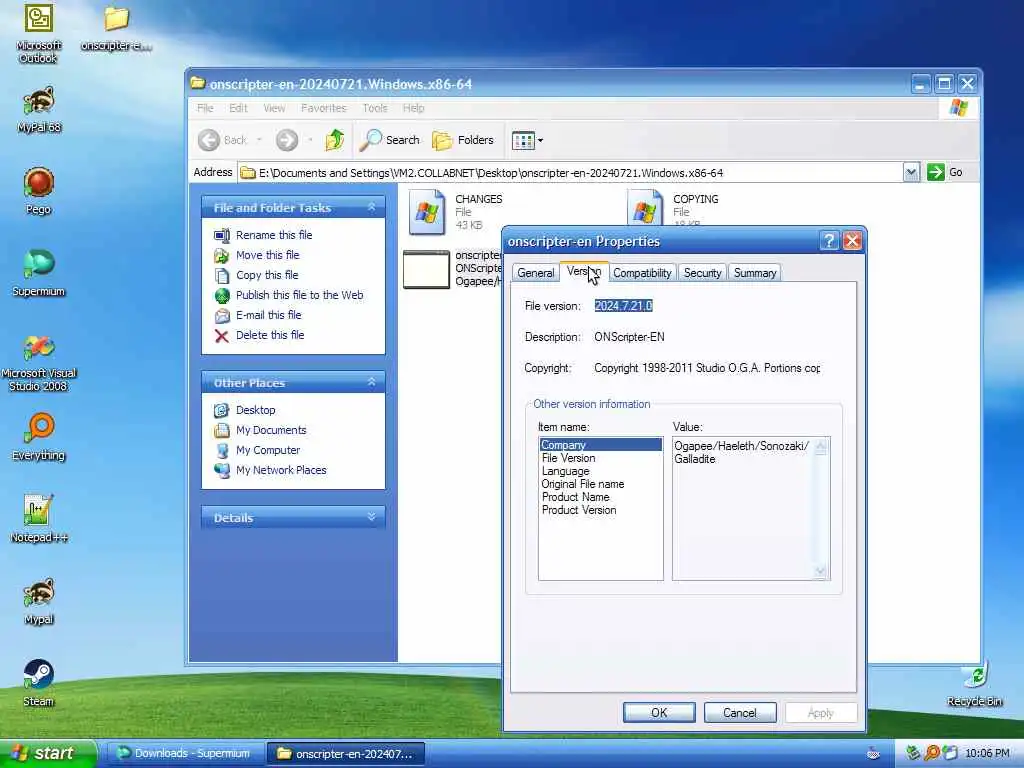Click Publish this file to the Web
Screen dimensions: 1024x768
click(299, 295)
